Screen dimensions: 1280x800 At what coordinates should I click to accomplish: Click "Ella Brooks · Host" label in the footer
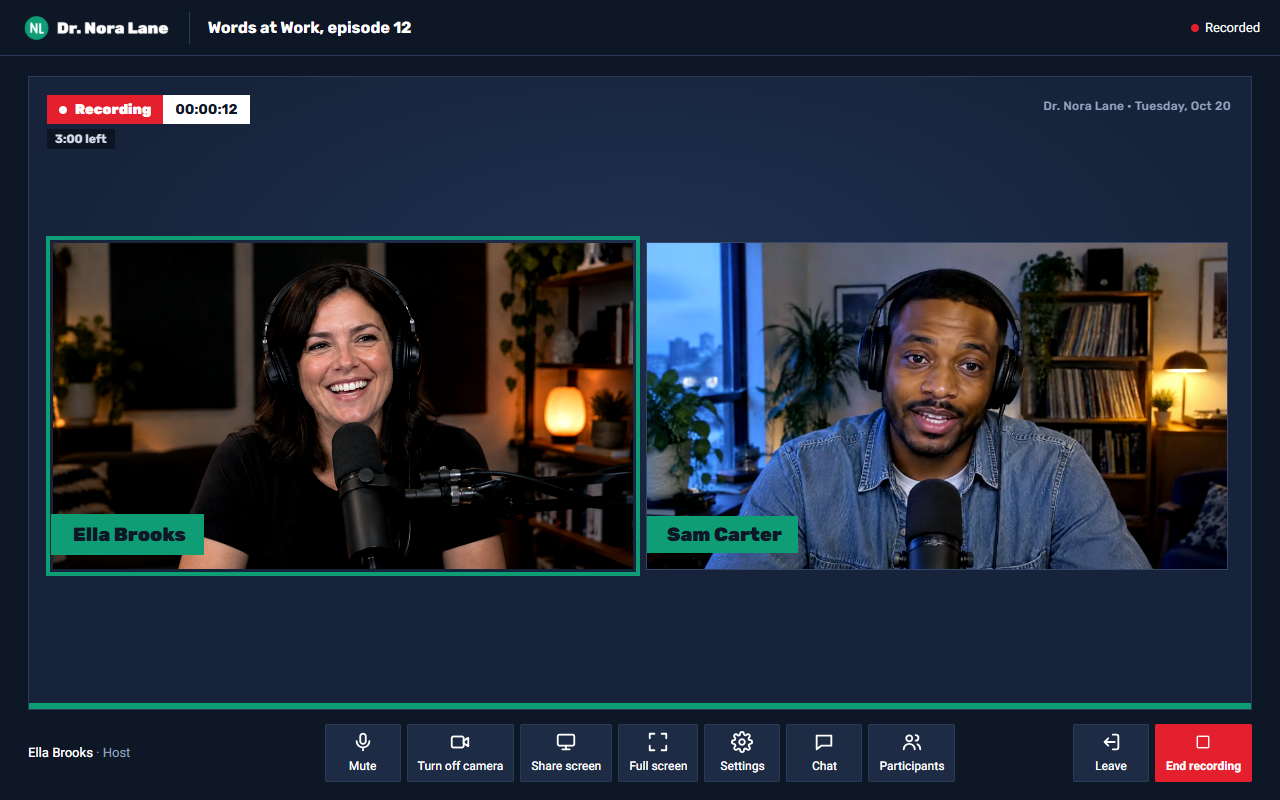(x=79, y=753)
